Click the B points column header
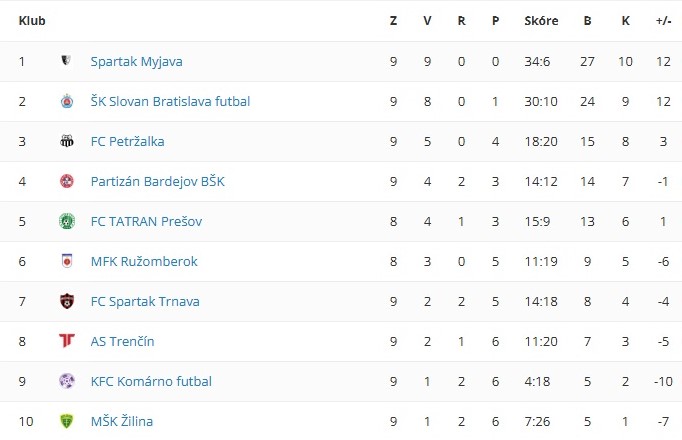The height and width of the screenshot is (440, 682). tap(587, 20)
